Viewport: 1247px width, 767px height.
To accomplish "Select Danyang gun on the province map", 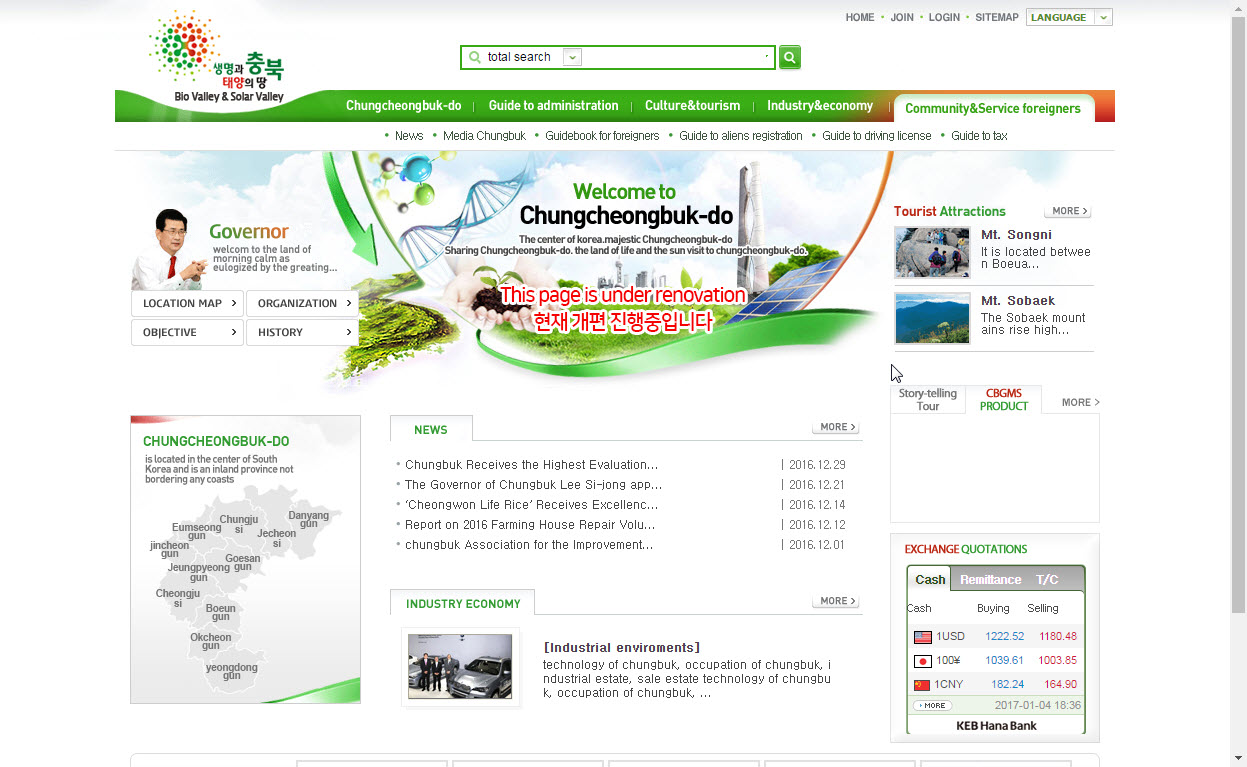I will 308,519.
